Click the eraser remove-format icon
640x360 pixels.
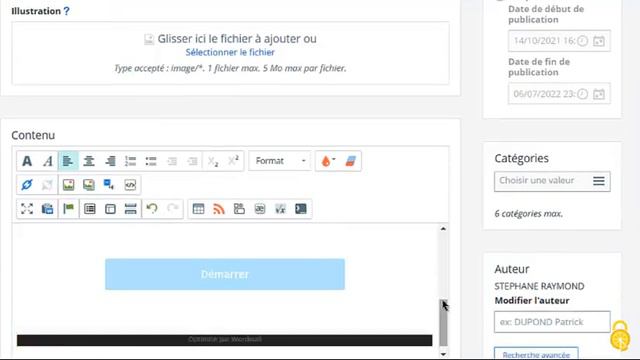[350, 161]
